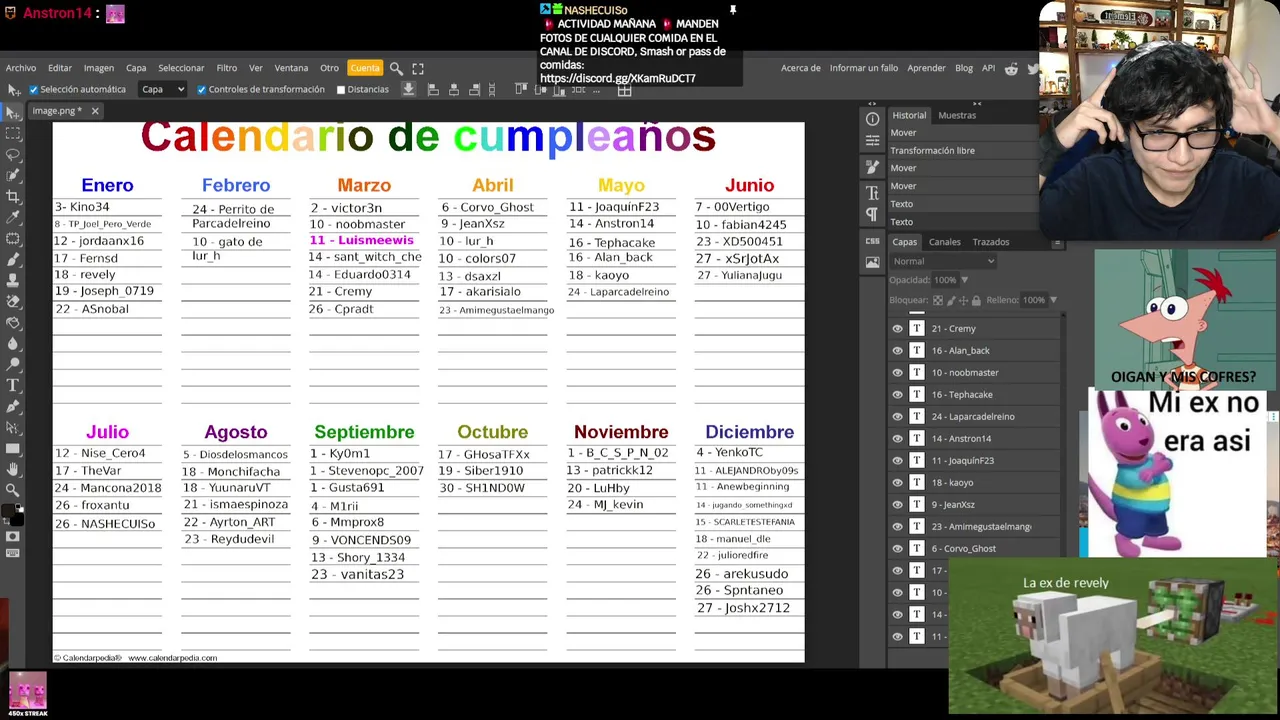
Task: Click the Relleno 100% value field
Action: tap(1034, 300)
